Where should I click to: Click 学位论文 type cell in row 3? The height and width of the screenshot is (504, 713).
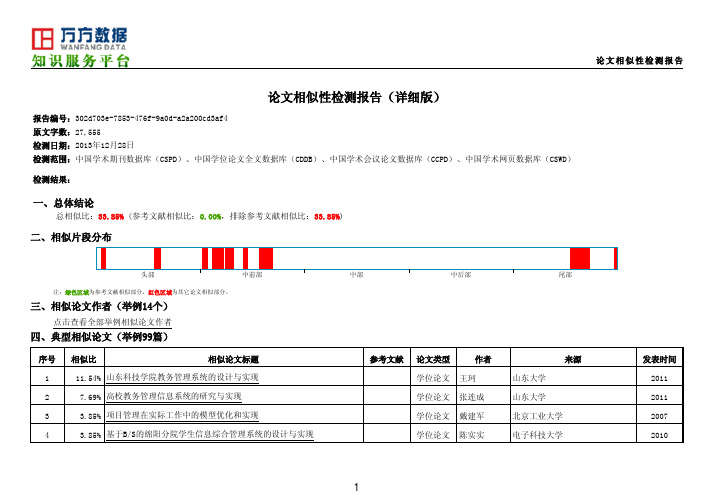433,416
